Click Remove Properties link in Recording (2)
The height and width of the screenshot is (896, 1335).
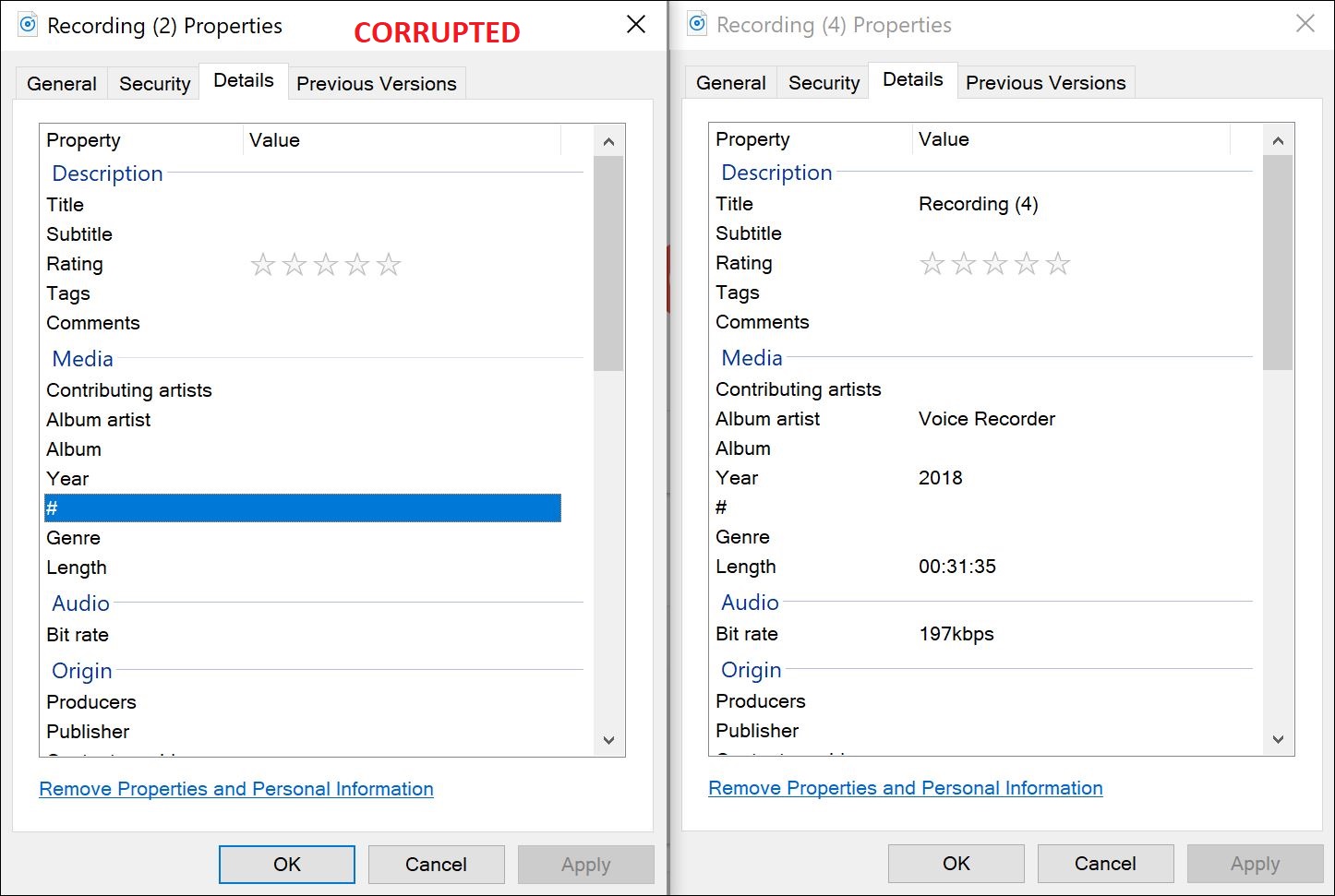pyautogui.click(x=236, y=789)
